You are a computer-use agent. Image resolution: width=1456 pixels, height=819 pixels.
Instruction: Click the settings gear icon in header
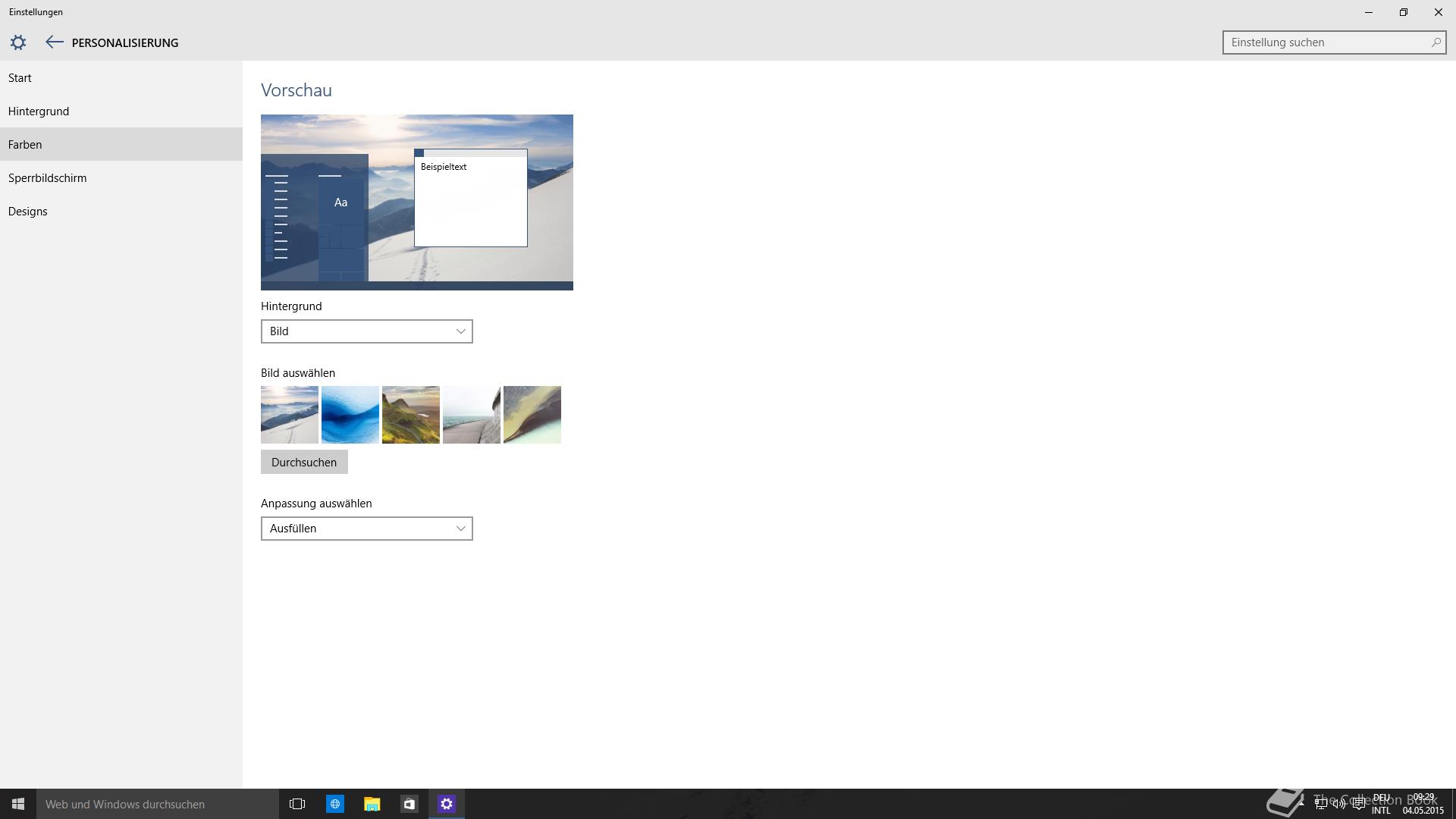18,42
